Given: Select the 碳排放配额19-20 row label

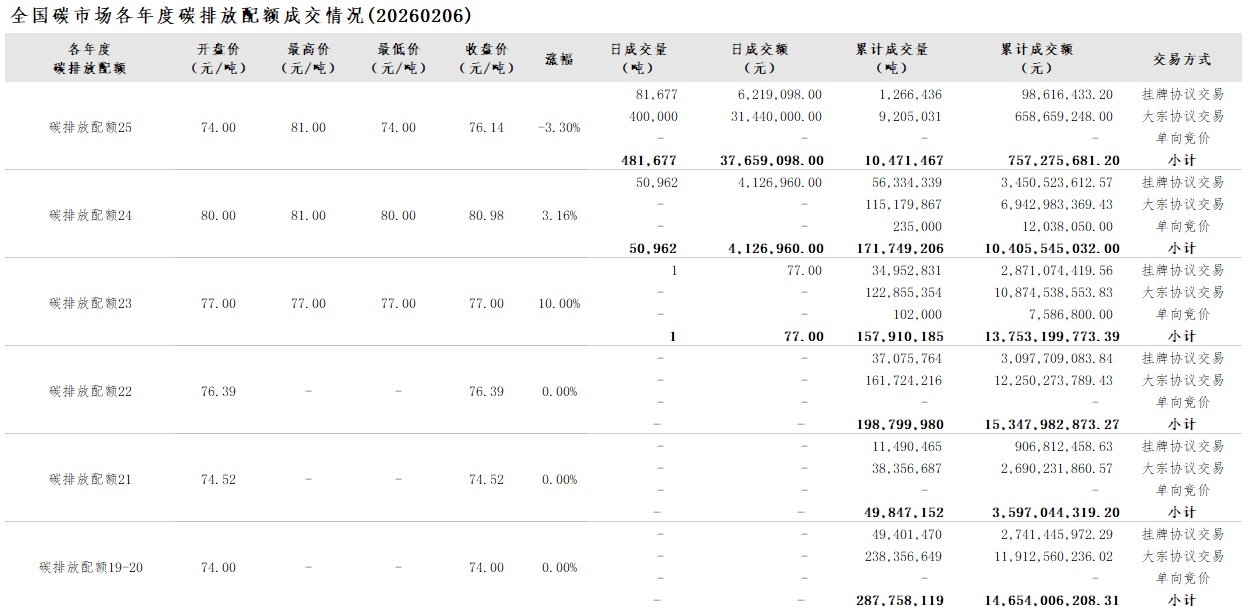Looking at the screenshot, I should (x=90, y=568).
